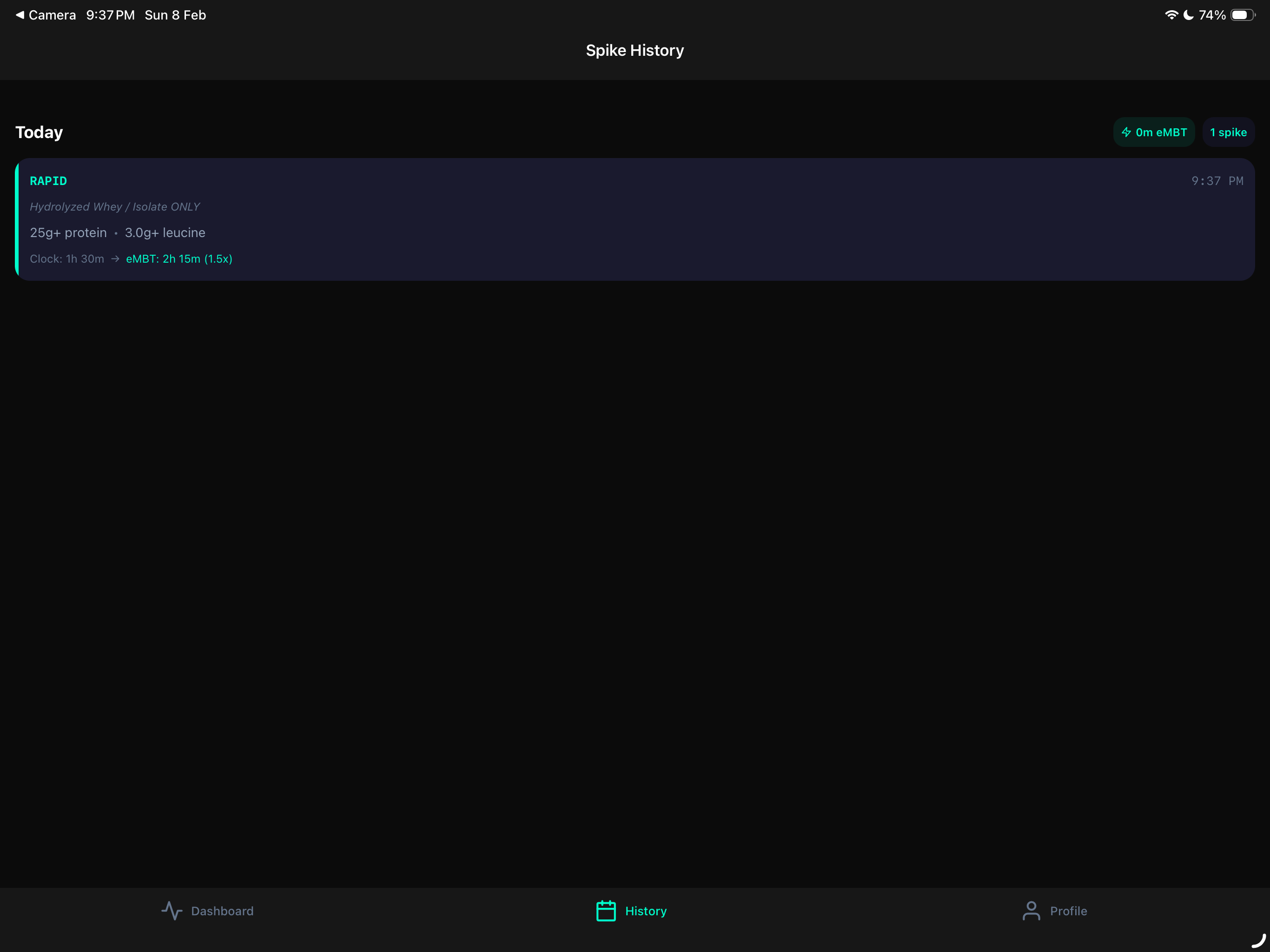Tap the 0m eMBT badge
The width and height of the screenshot is (1270, 952).
tap(1154, 132)
